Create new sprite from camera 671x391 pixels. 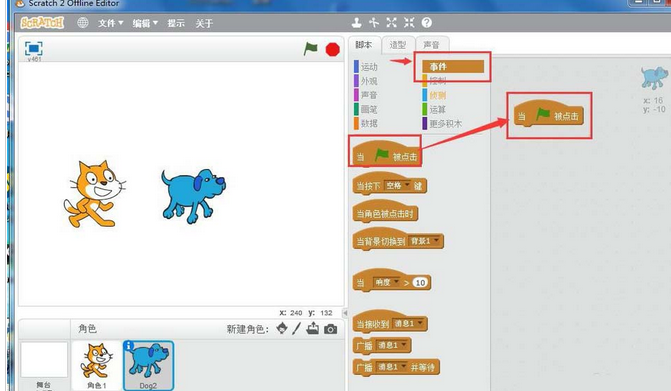tap(330, 329)
